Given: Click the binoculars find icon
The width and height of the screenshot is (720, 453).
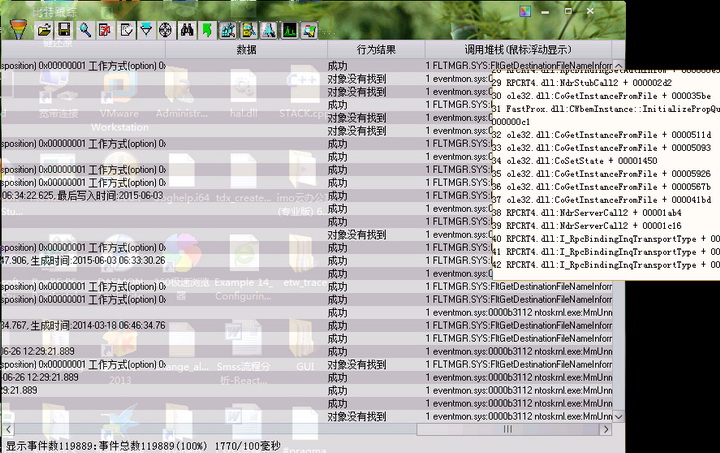Looking at the screenshot, I should pos(186,31).
